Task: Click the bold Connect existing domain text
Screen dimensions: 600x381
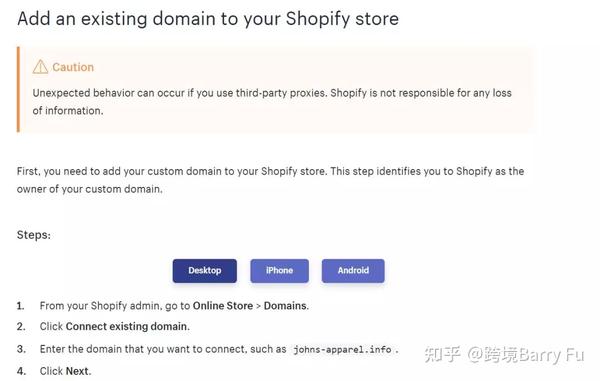Action: click(x=127, y=326)
